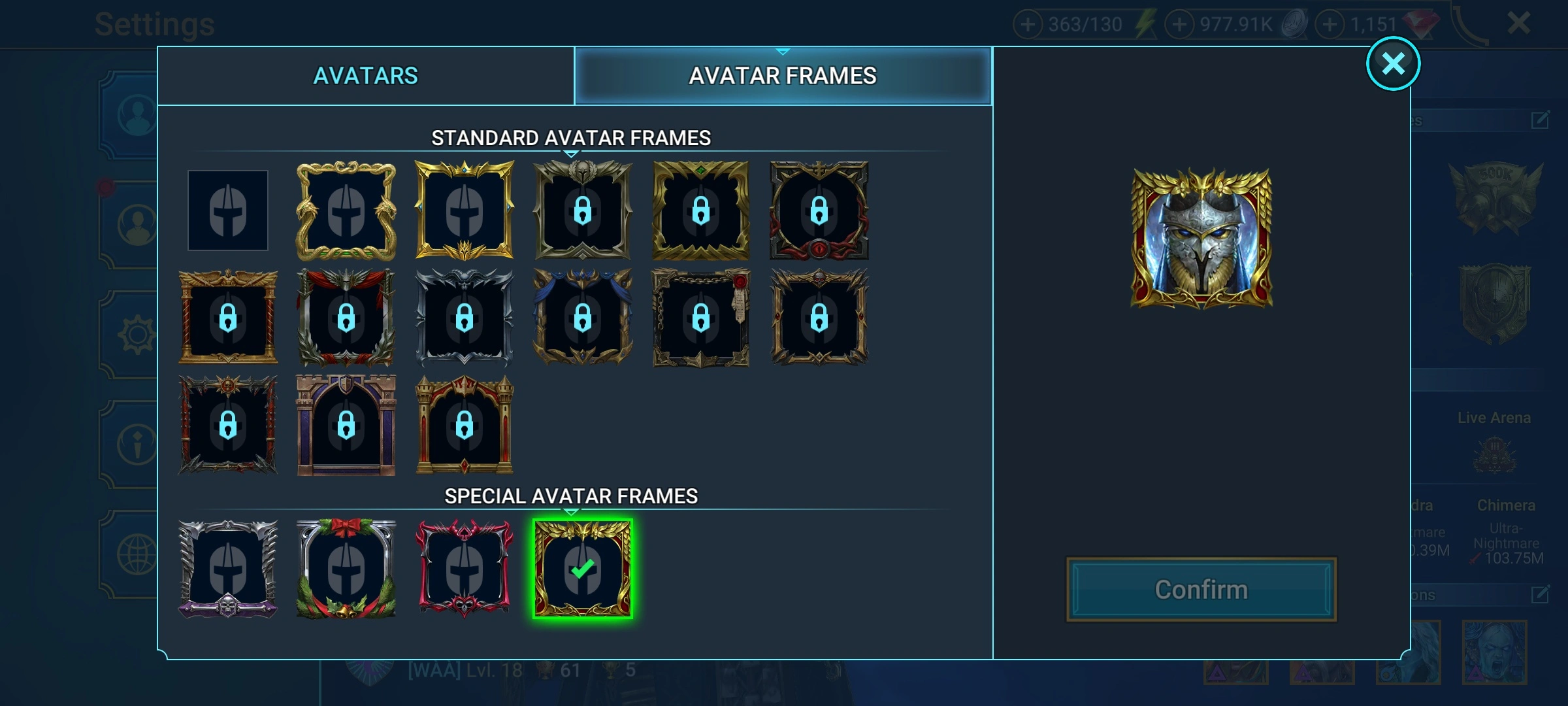Select the crimson demon skull frame
Viewport: 1568px width, 706px height.
[x=465, y=569]
